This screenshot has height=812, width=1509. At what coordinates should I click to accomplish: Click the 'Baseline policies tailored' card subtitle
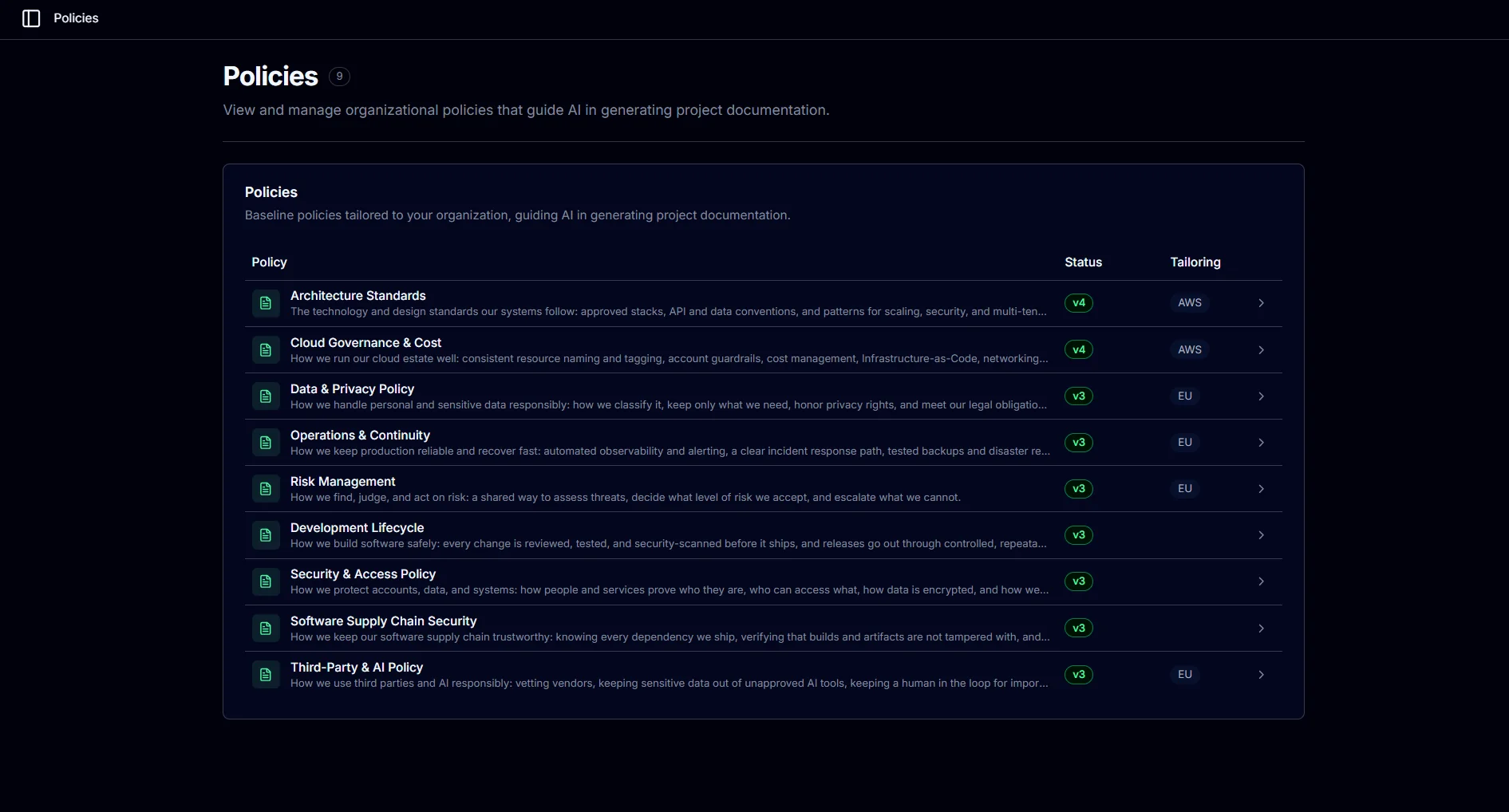517,215
